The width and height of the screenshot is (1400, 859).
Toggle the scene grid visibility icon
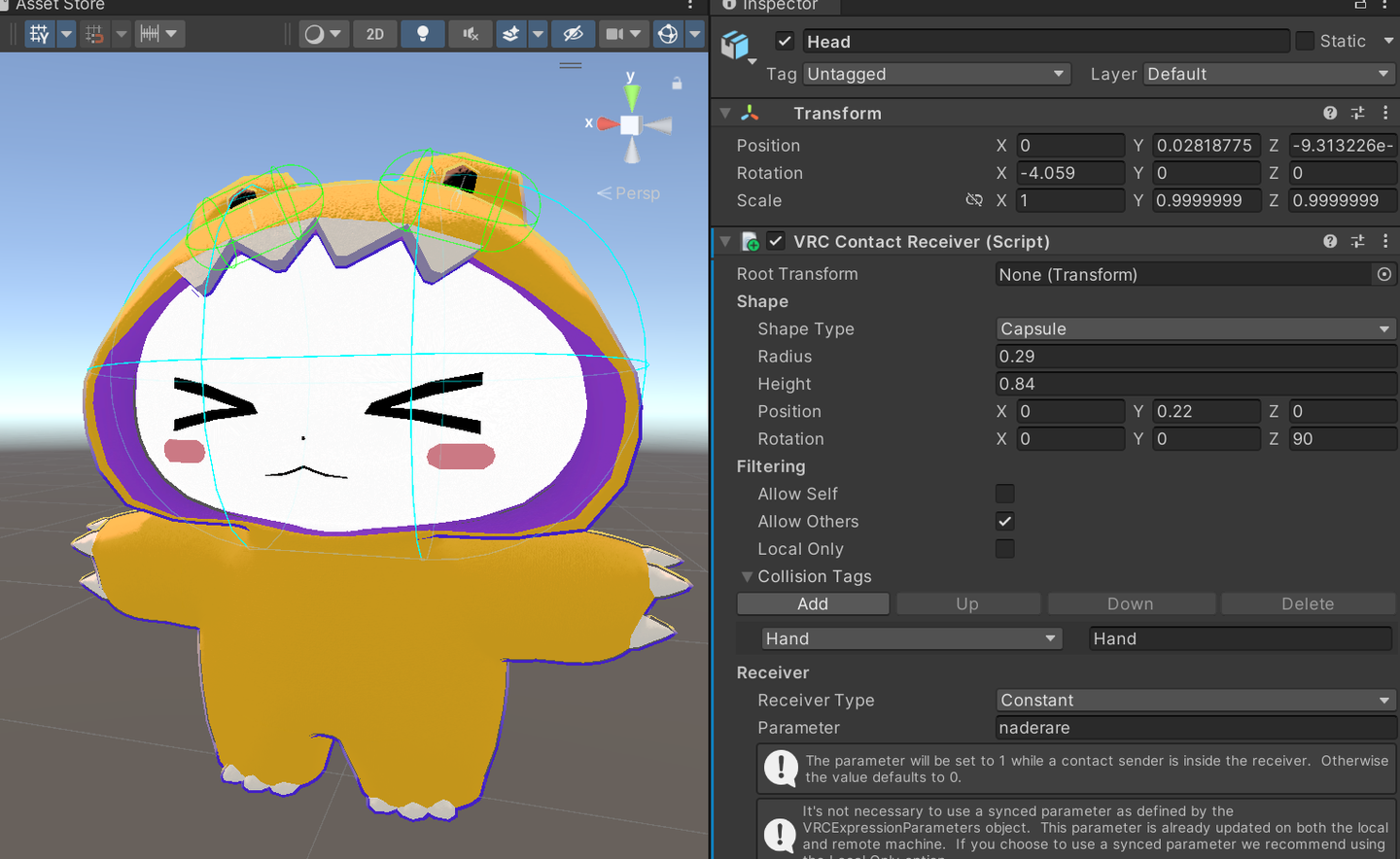click(x=39, y=34)
